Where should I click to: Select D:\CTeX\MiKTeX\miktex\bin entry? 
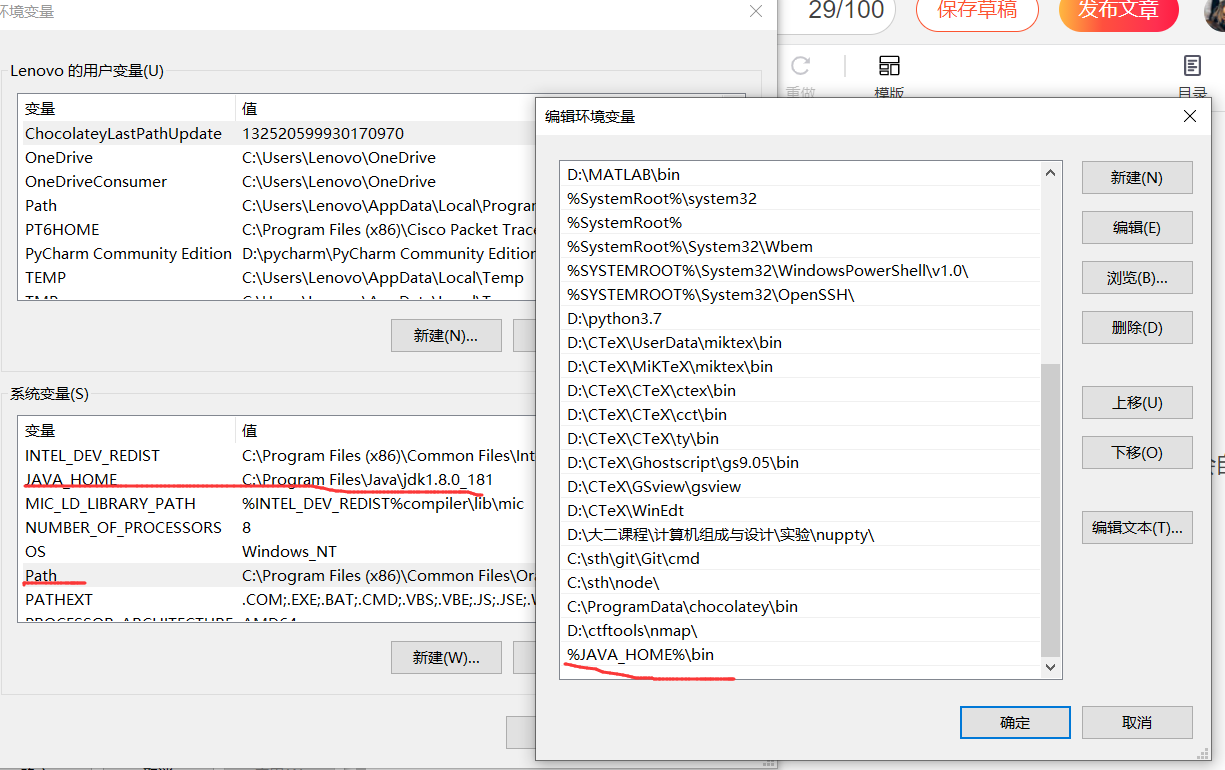point(801,366)
